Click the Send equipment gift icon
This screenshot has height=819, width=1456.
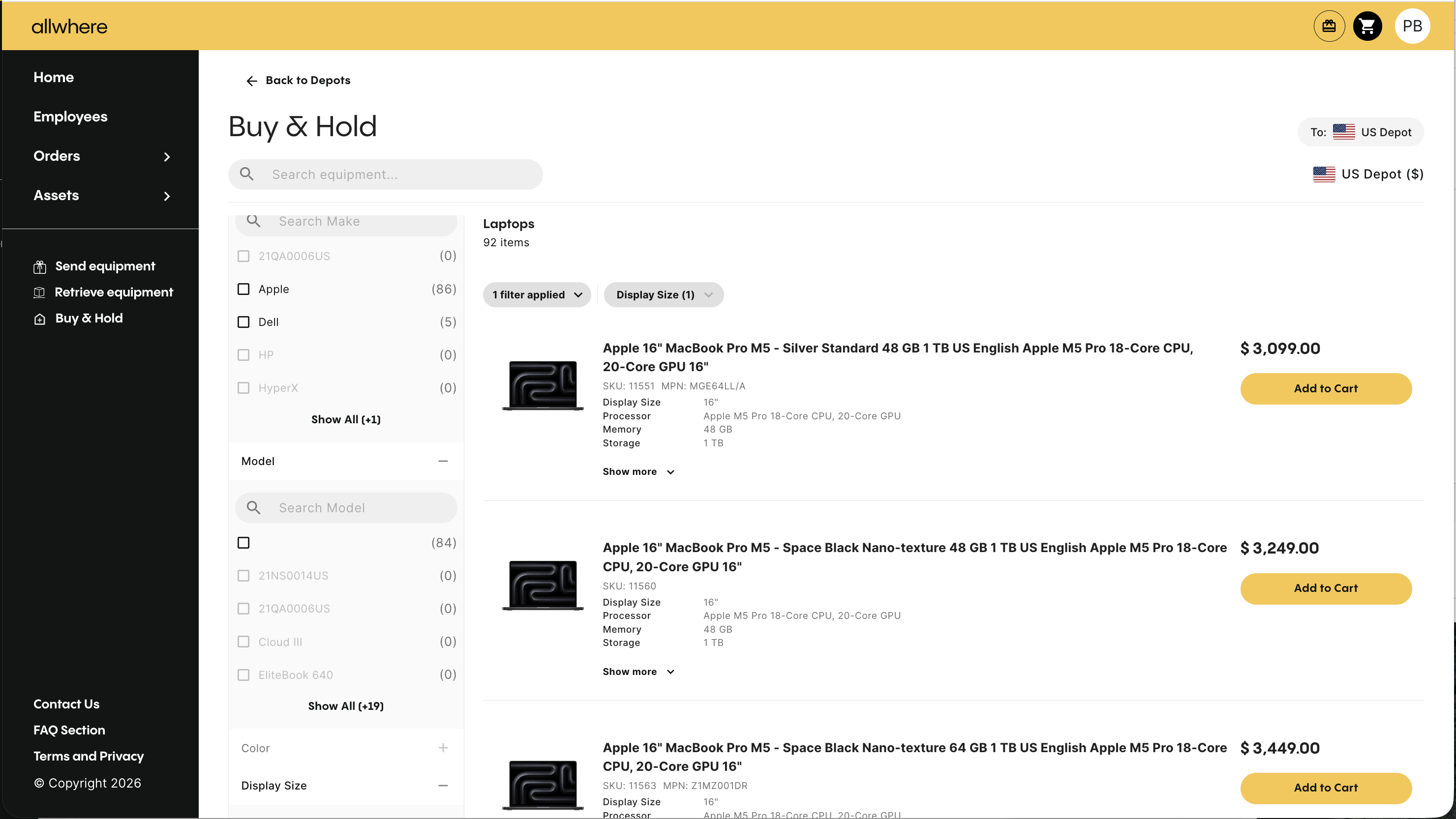39,266
